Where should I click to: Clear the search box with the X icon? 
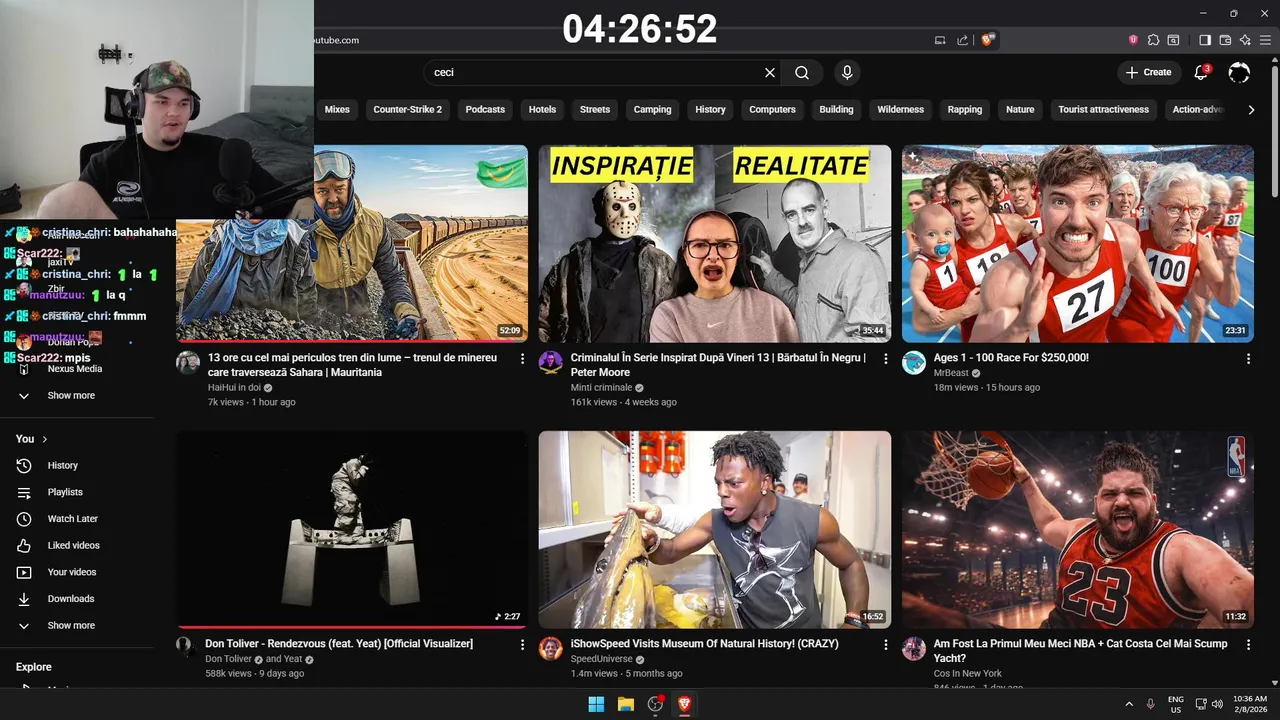(770, 72)
